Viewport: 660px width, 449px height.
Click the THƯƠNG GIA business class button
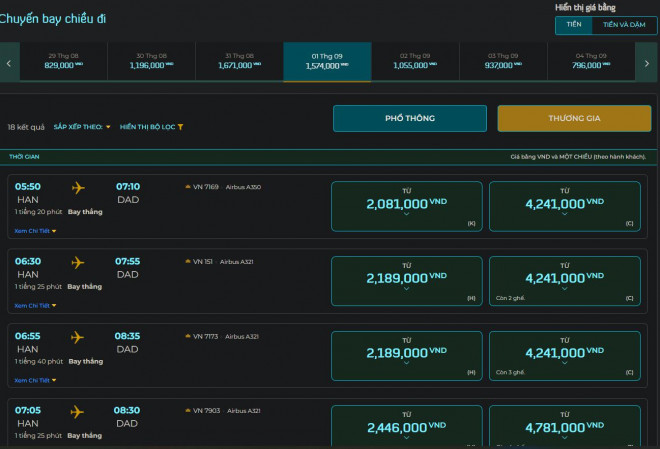(x=574, y=118)
